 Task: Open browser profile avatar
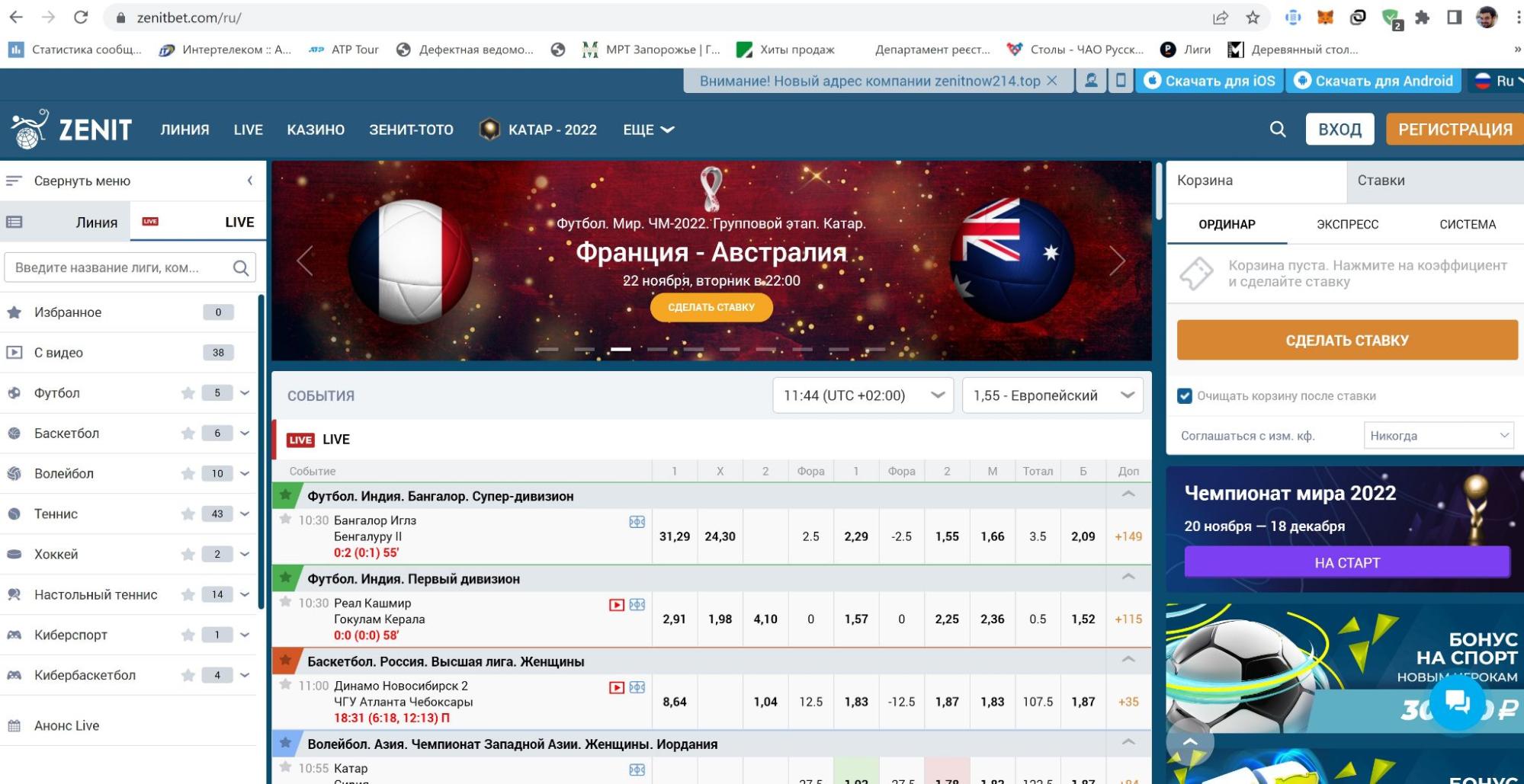[x=1487, y=17]
